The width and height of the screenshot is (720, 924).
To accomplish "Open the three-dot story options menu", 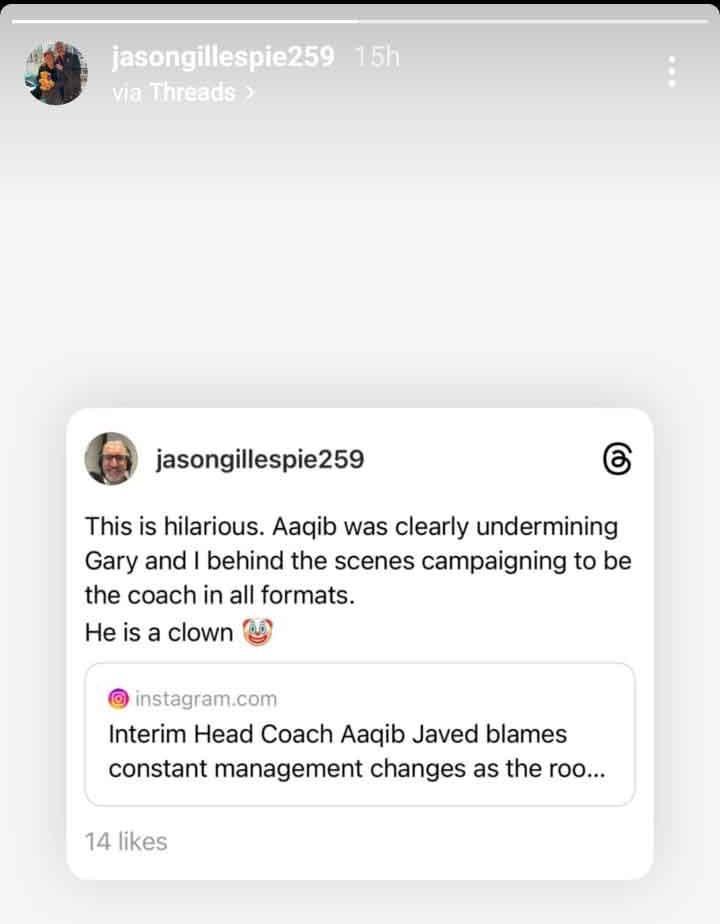I will pyautogui.click(x=671, y=72).
